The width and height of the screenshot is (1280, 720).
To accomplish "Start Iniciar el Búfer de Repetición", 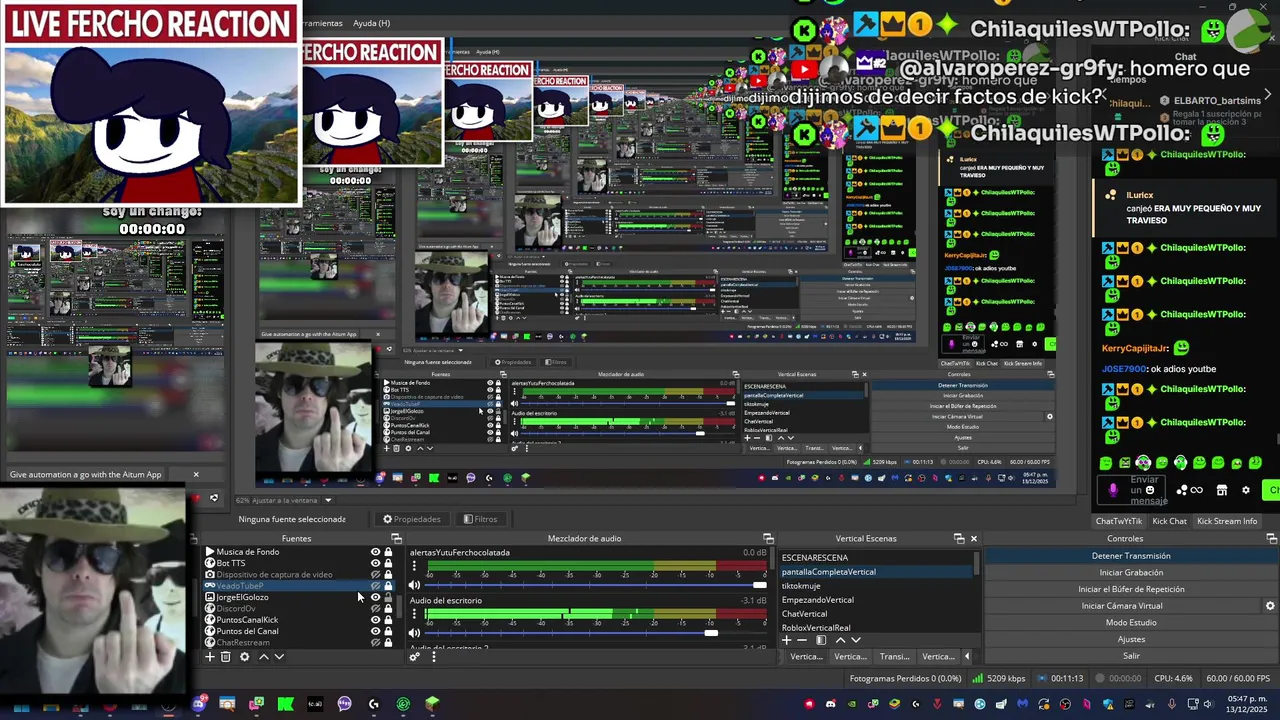I will click(1131, 589).
